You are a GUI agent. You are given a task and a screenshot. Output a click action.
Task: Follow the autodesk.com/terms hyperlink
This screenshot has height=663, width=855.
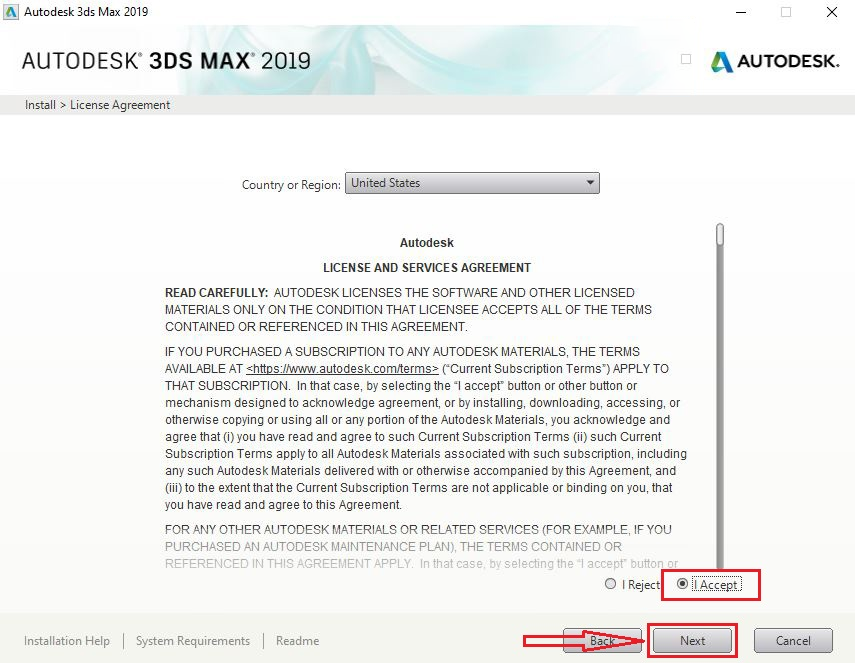(x=342, y=369)
